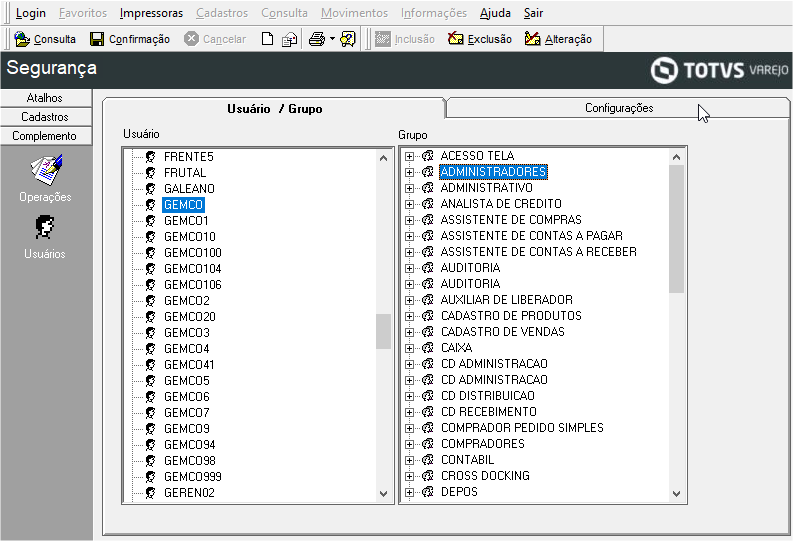Select group ASSISTENTE DE CONTAS A RECEBER
Image resolution: width=793 pixels, height=541 pixels.
coord(539,252)
